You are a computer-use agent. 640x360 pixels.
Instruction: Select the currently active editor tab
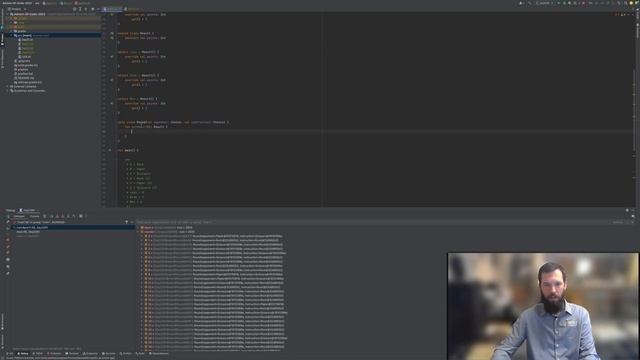point(112,9)
